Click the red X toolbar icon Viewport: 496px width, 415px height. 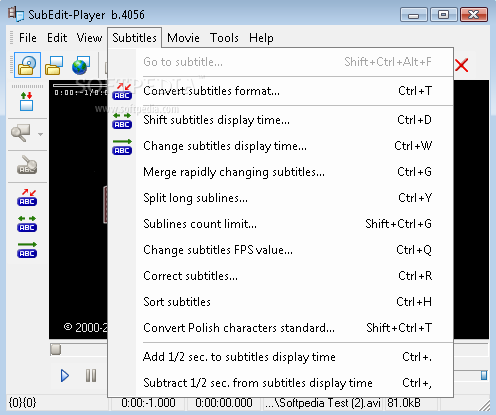click(x=462, y=65)
